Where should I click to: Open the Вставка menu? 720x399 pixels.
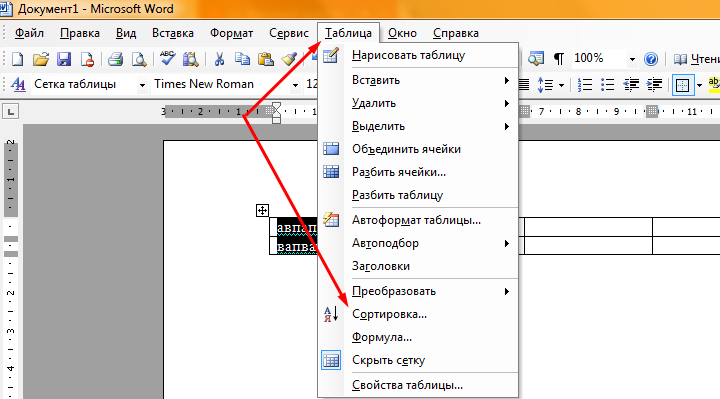point(173,33)
